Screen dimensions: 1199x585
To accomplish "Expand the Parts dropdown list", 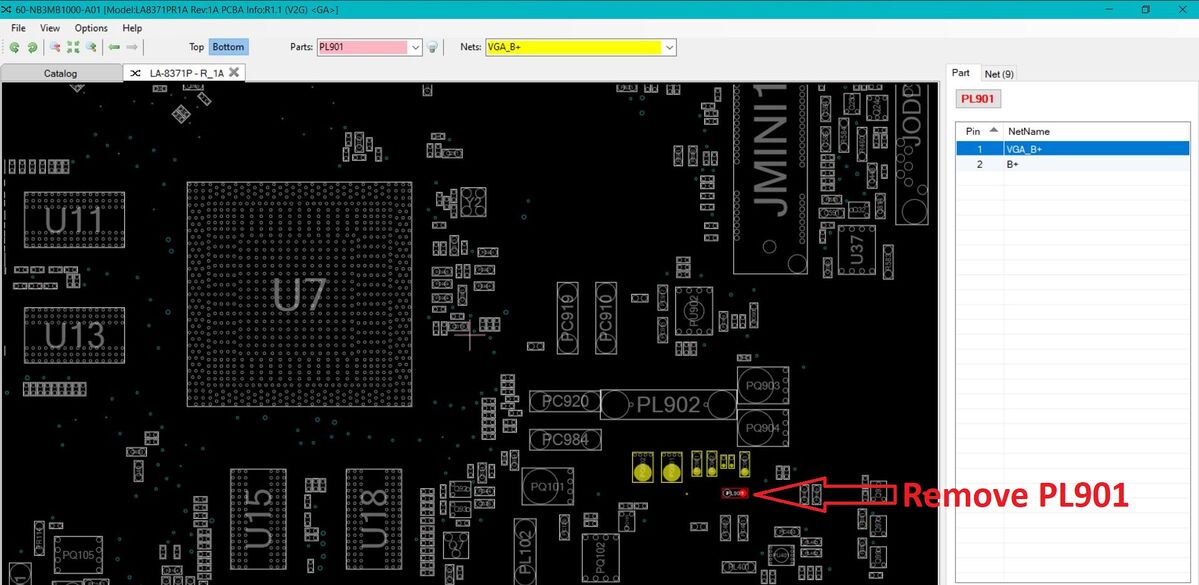I will [415, 47].
